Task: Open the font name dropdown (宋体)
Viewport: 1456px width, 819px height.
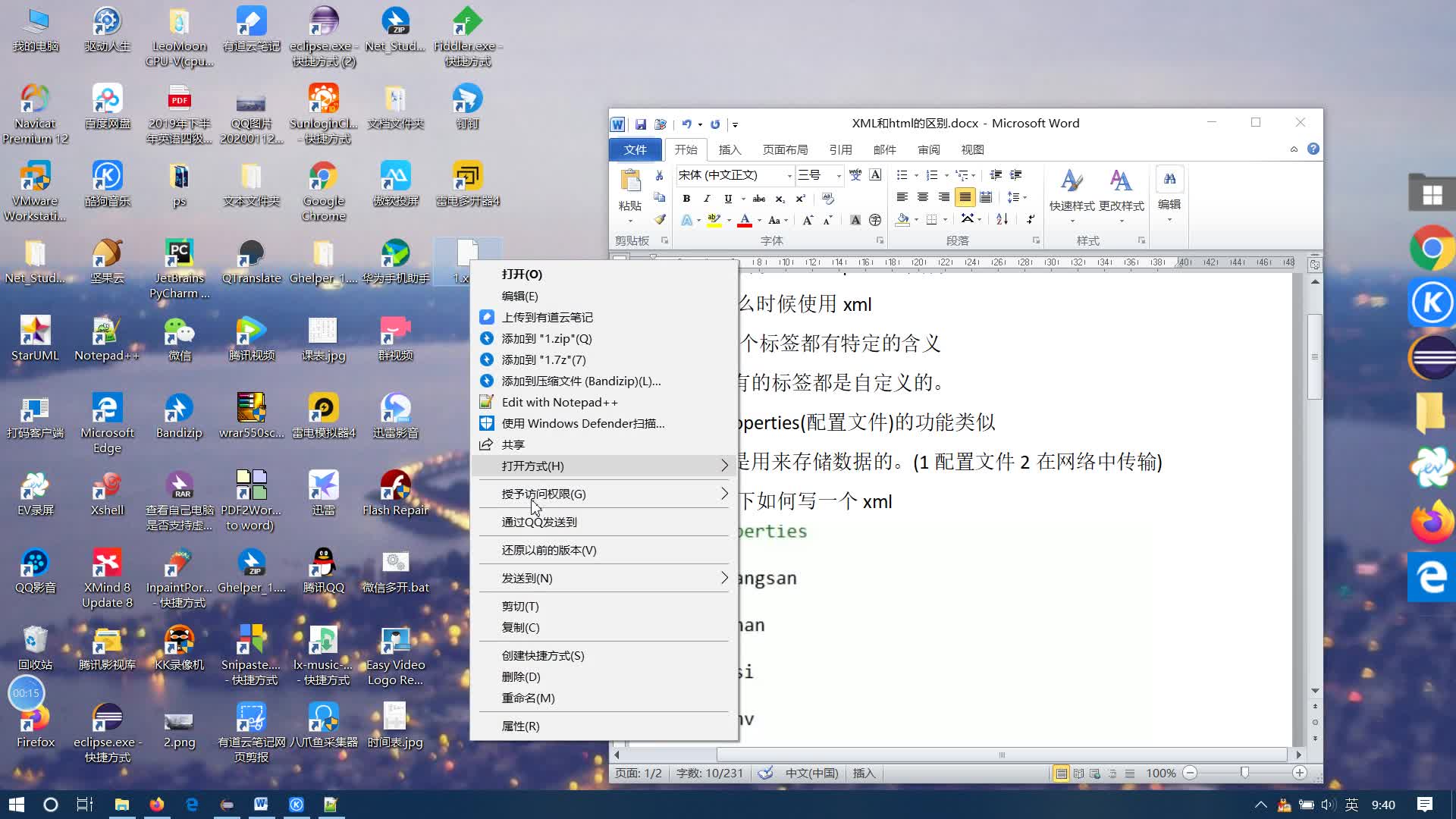Action: click(x=789, y=176)
